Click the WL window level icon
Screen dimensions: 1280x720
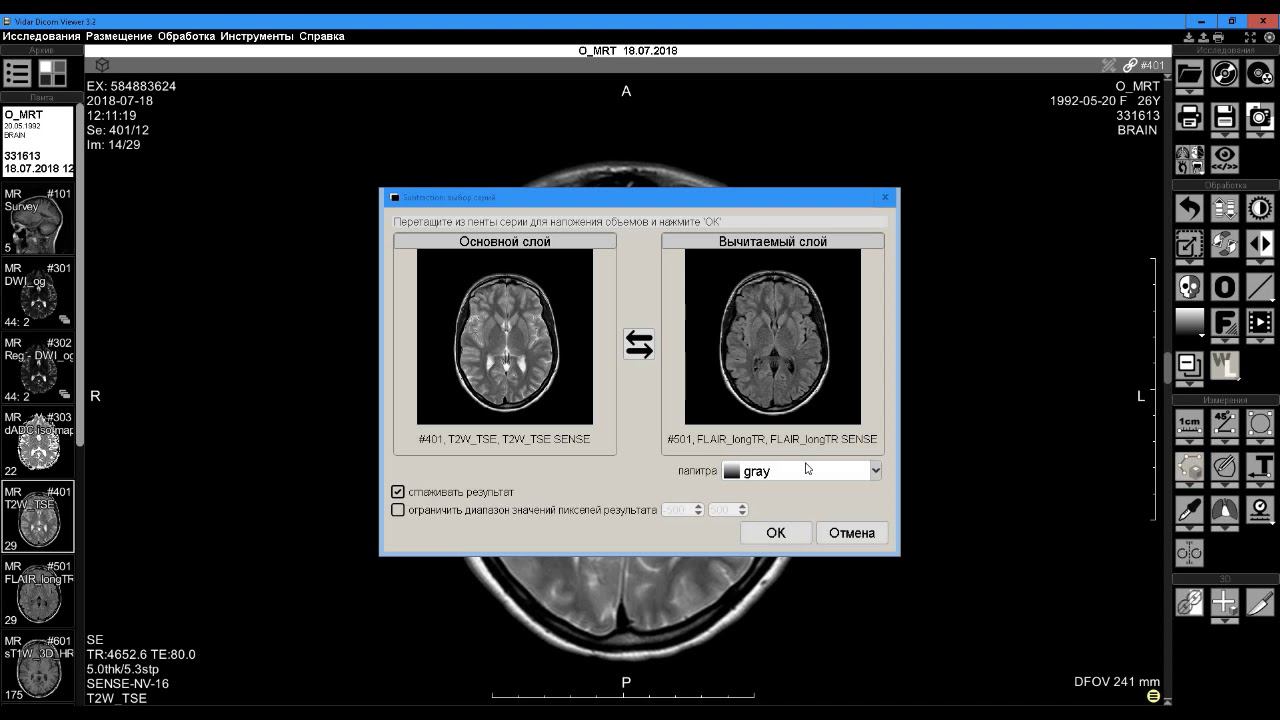click(1224, 365)
